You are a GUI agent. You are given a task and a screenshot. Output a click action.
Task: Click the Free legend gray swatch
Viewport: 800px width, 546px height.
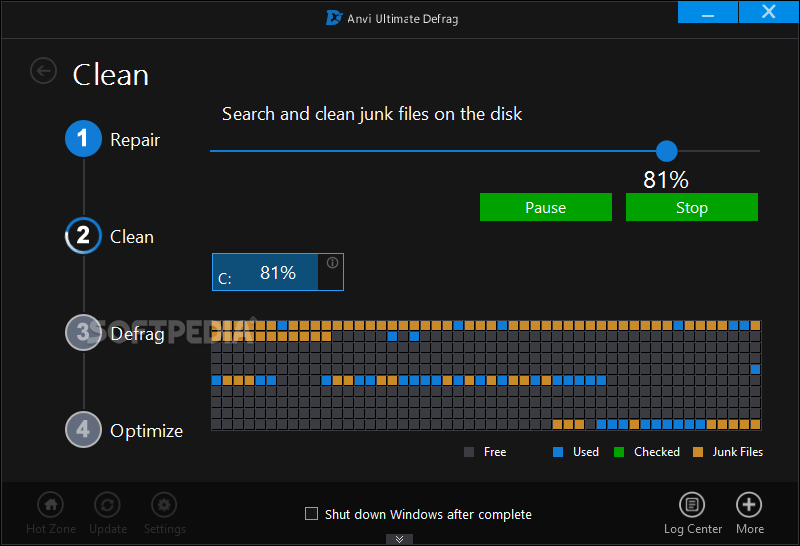[469, 452]
